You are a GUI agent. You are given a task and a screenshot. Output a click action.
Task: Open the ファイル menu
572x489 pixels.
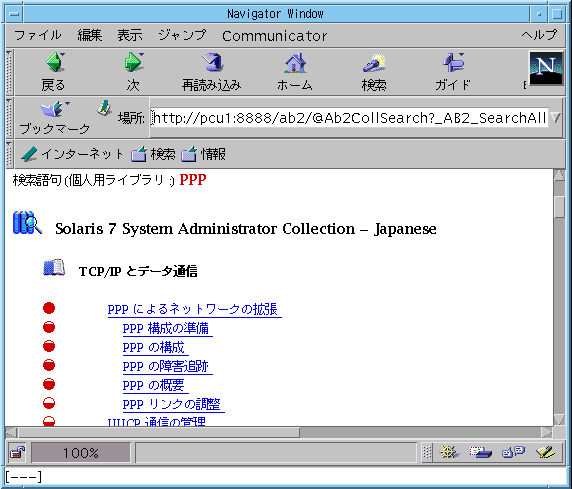click(x=38, y=35)
